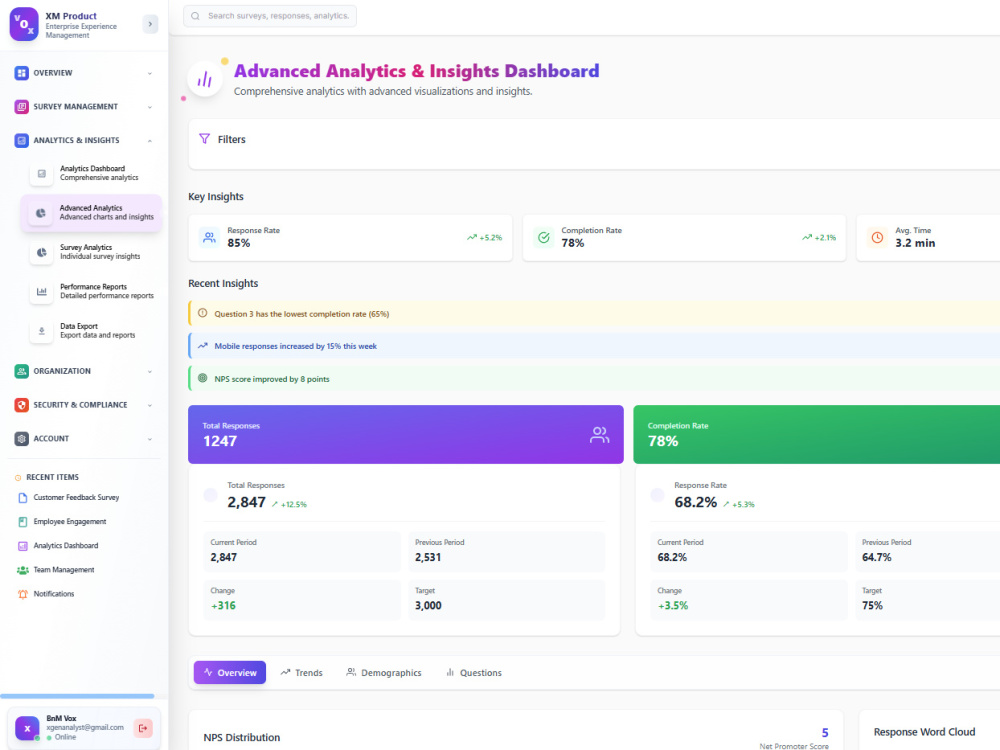Open Data Export menu item
Image resolution: width=1000 pixels, height=750 pixels.
(x=90, y=331)
